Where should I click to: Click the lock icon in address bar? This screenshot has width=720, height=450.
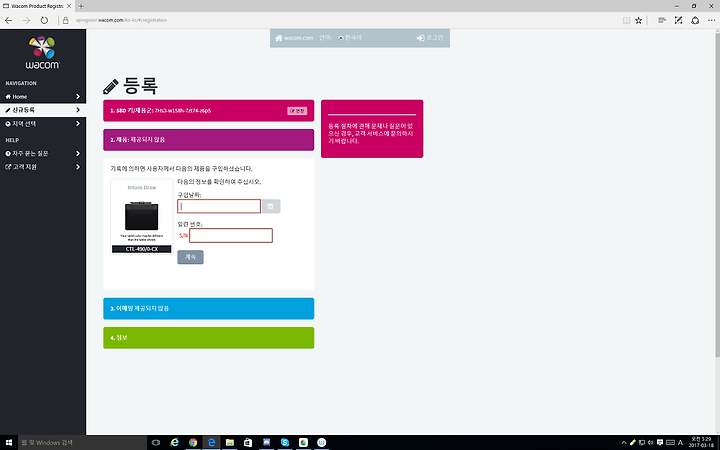(66, 20)
